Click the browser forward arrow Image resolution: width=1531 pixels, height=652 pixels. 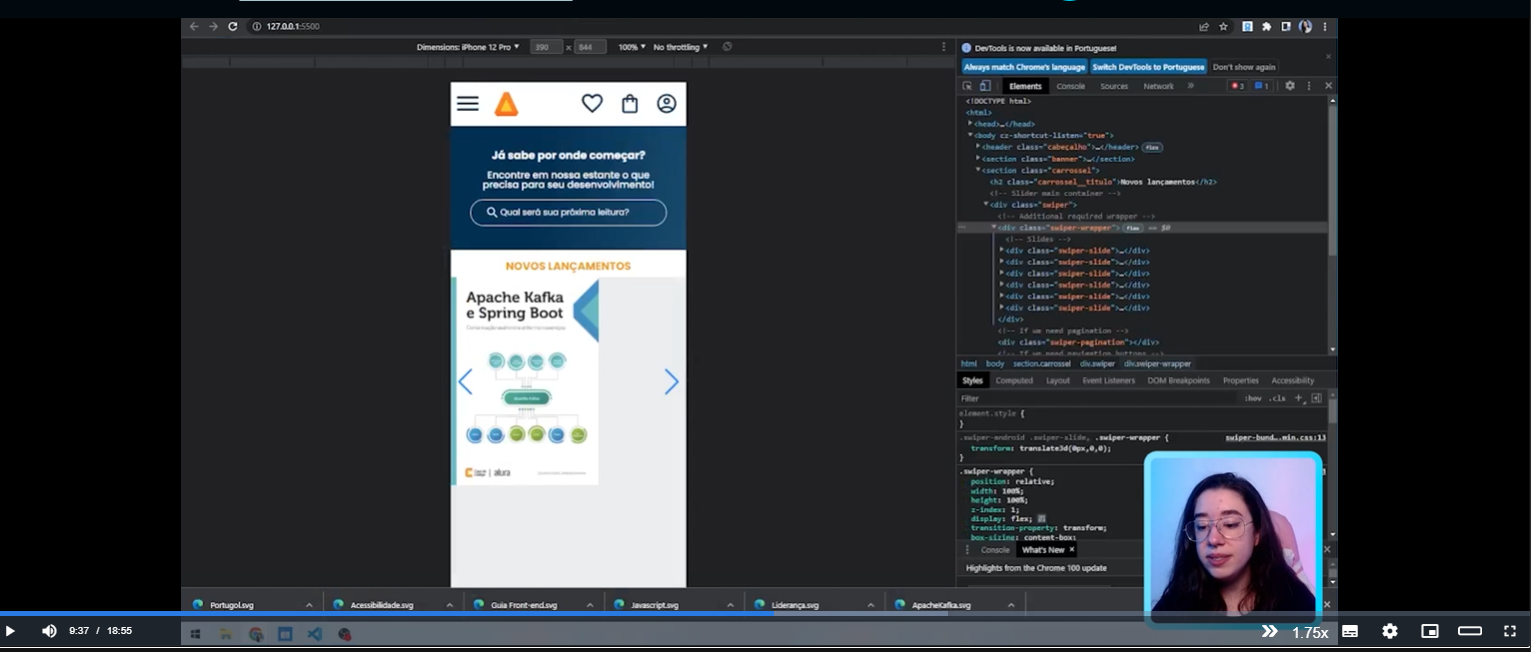[213, 26]
